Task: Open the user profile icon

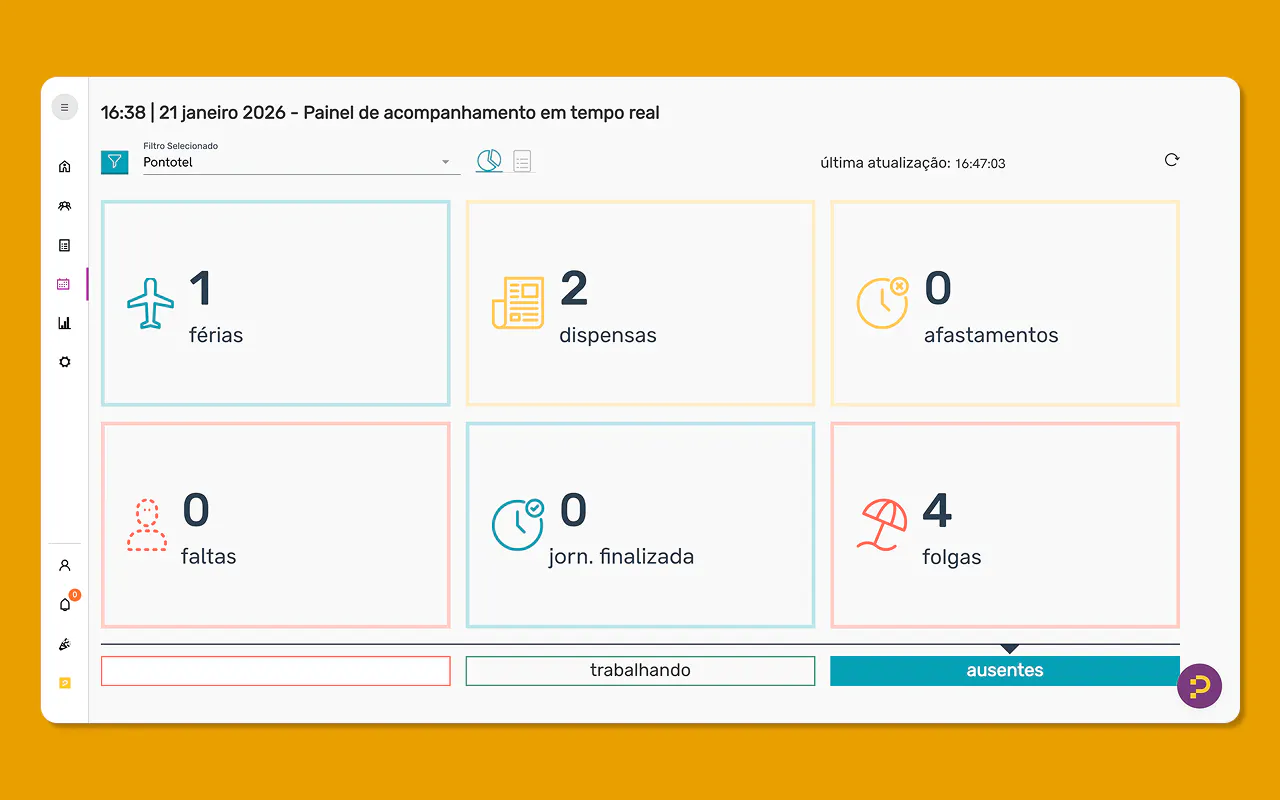Action: pyautogui.click(x=65, y=565)
